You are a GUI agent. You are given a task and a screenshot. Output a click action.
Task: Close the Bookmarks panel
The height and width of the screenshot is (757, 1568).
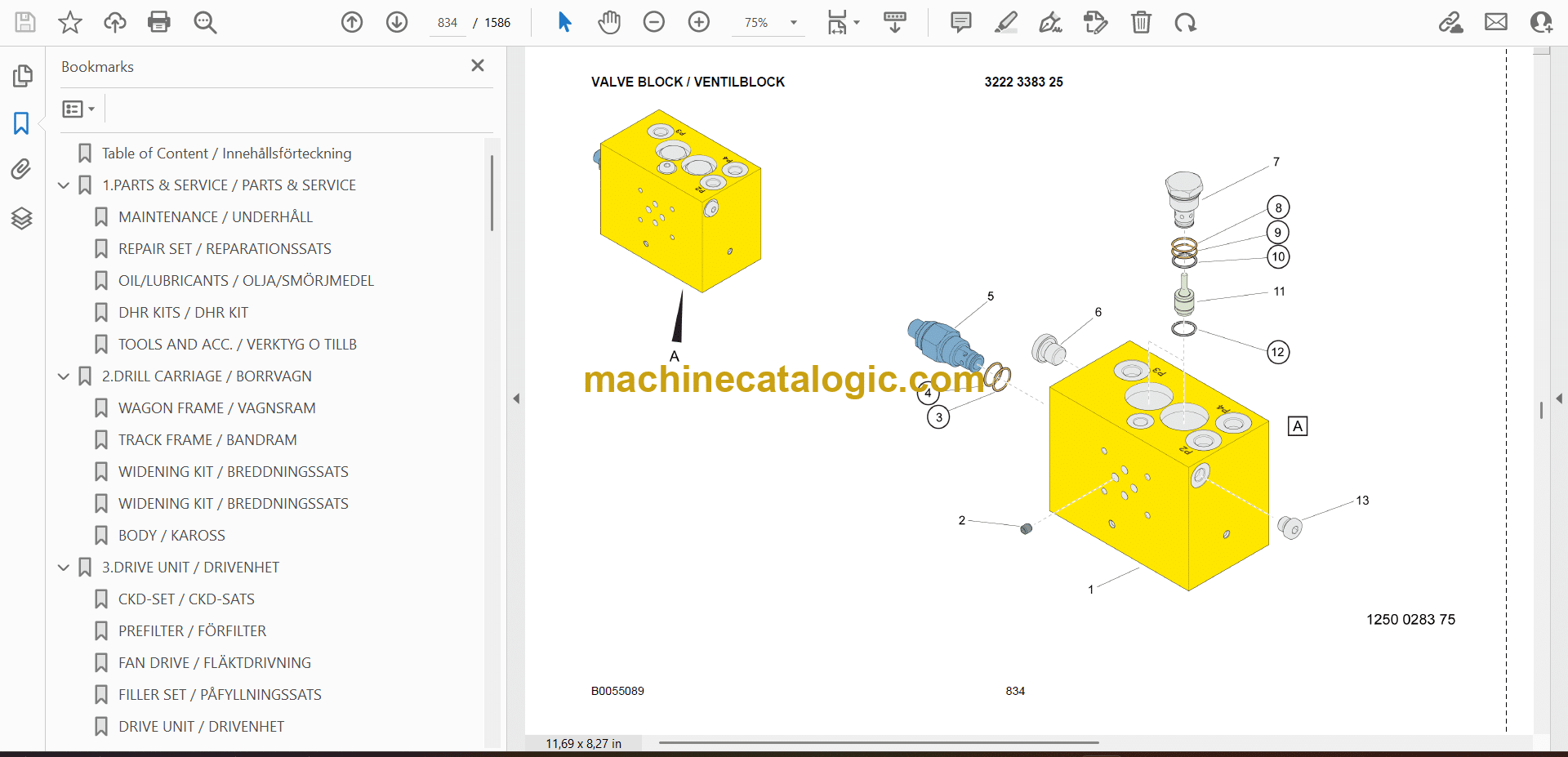[x=478, y=65]
